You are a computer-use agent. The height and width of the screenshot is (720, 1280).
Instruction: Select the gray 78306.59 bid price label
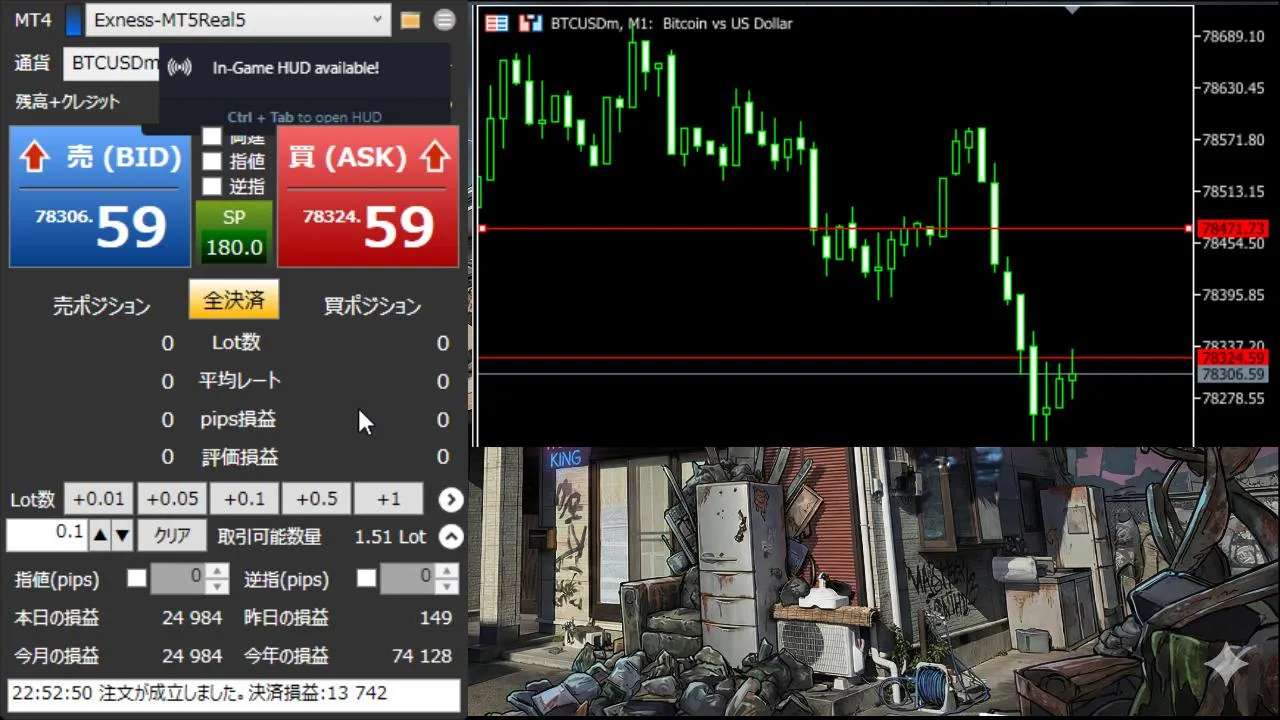click(x=1233, y=374)
